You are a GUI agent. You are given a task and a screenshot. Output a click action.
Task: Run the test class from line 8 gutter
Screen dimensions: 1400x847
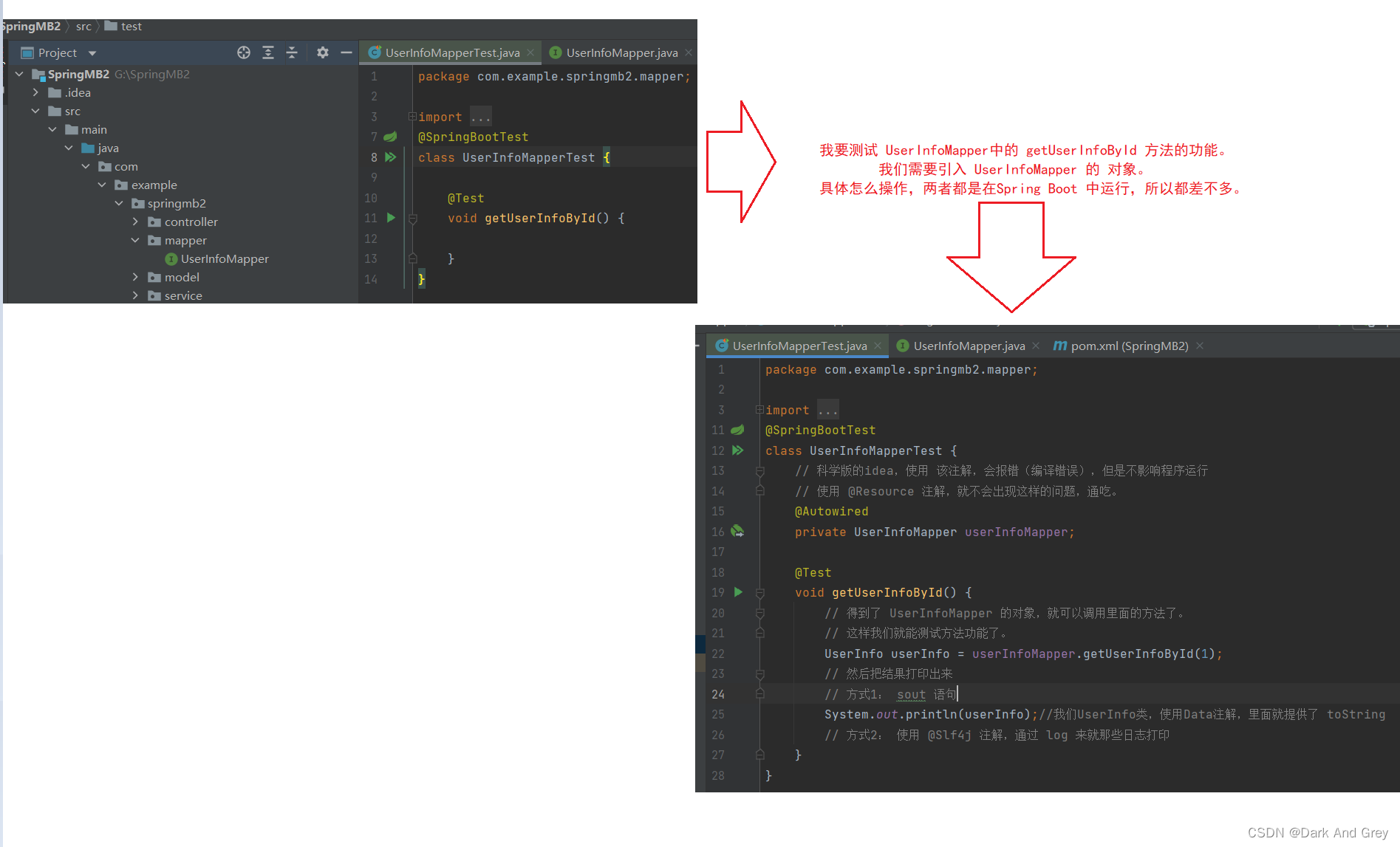click(391, 157)
